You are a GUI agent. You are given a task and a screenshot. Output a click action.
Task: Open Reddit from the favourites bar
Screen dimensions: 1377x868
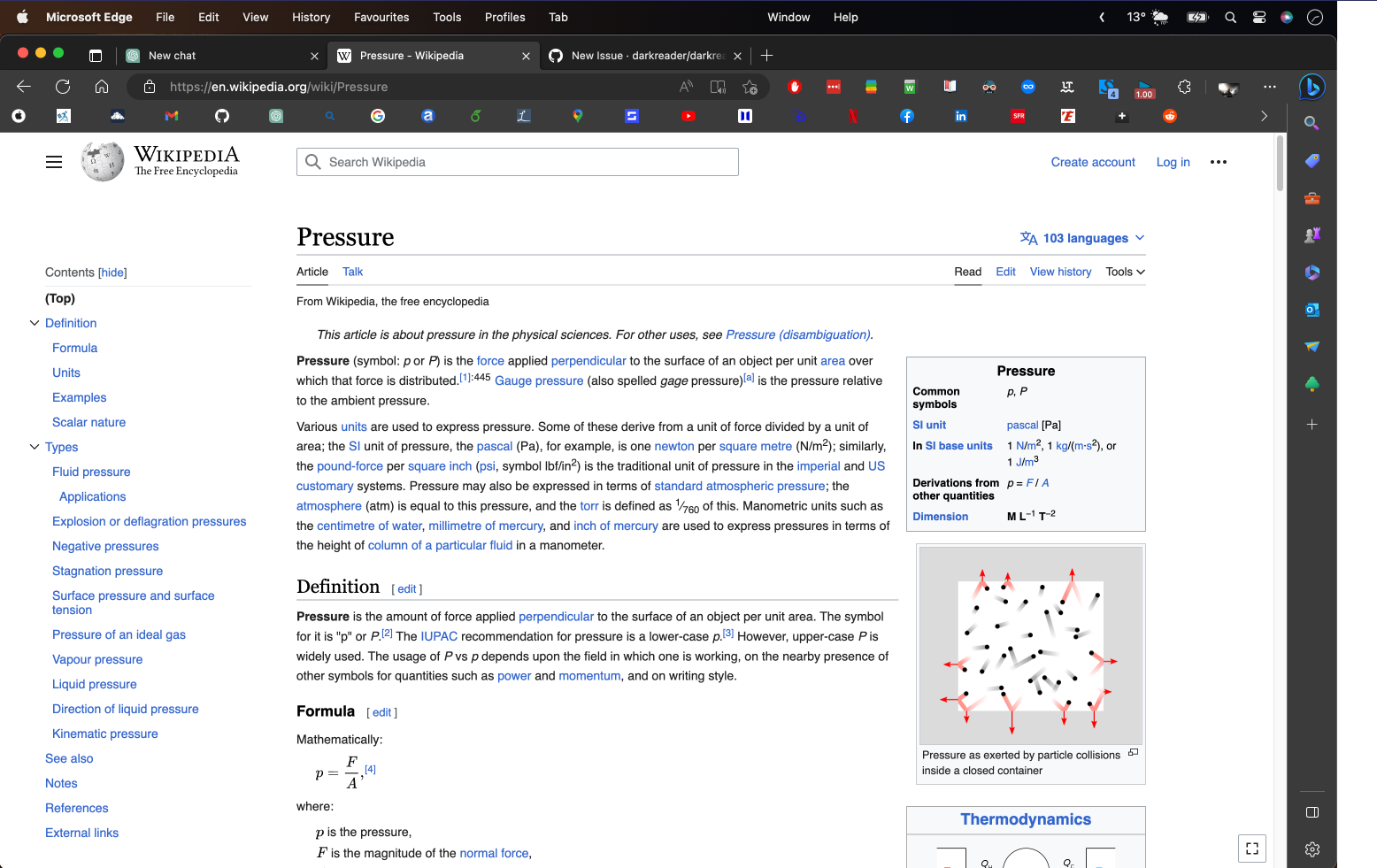click(1170, 116)
